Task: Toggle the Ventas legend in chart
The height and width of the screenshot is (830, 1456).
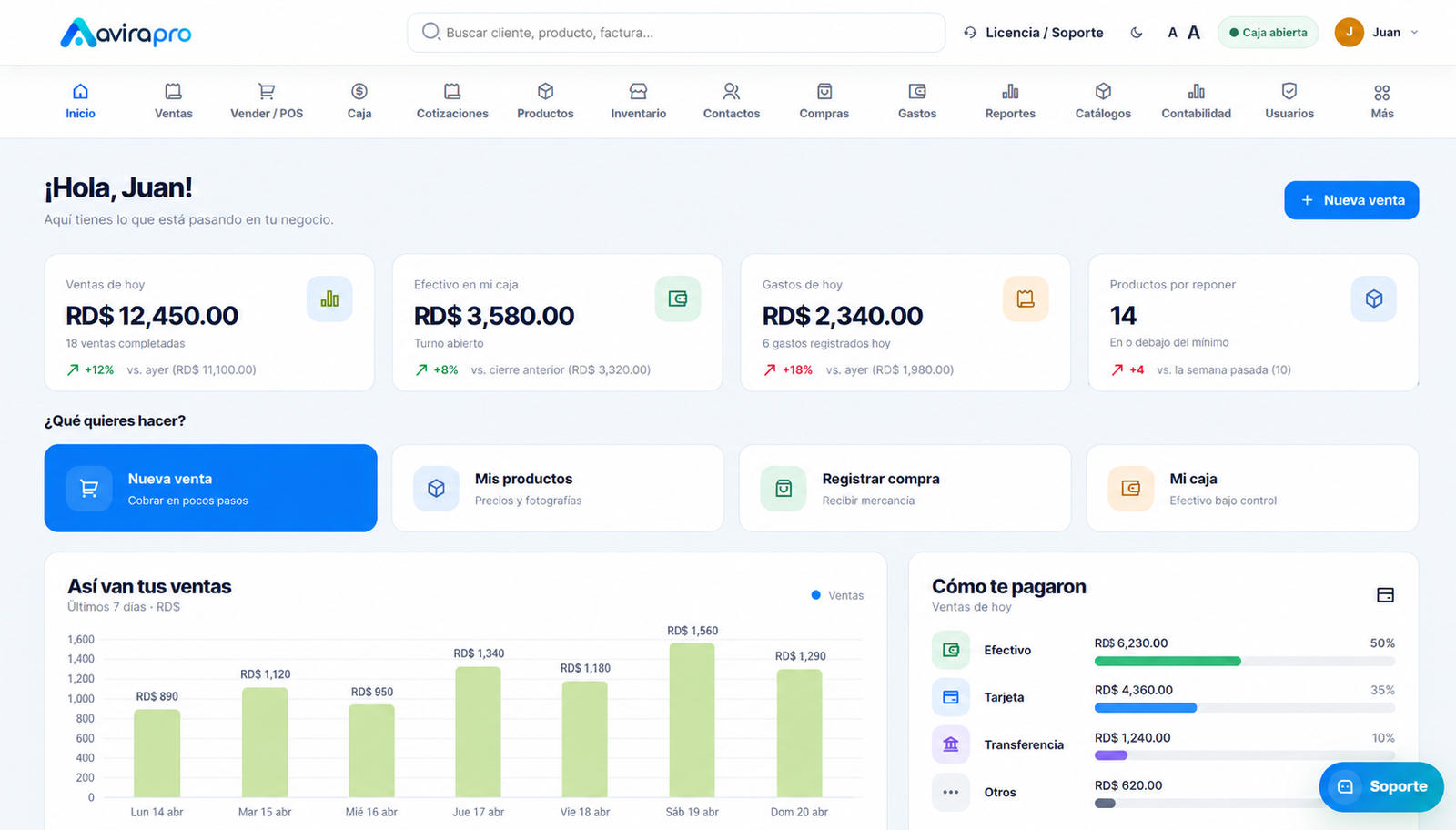Action: (x=837, y=595)
